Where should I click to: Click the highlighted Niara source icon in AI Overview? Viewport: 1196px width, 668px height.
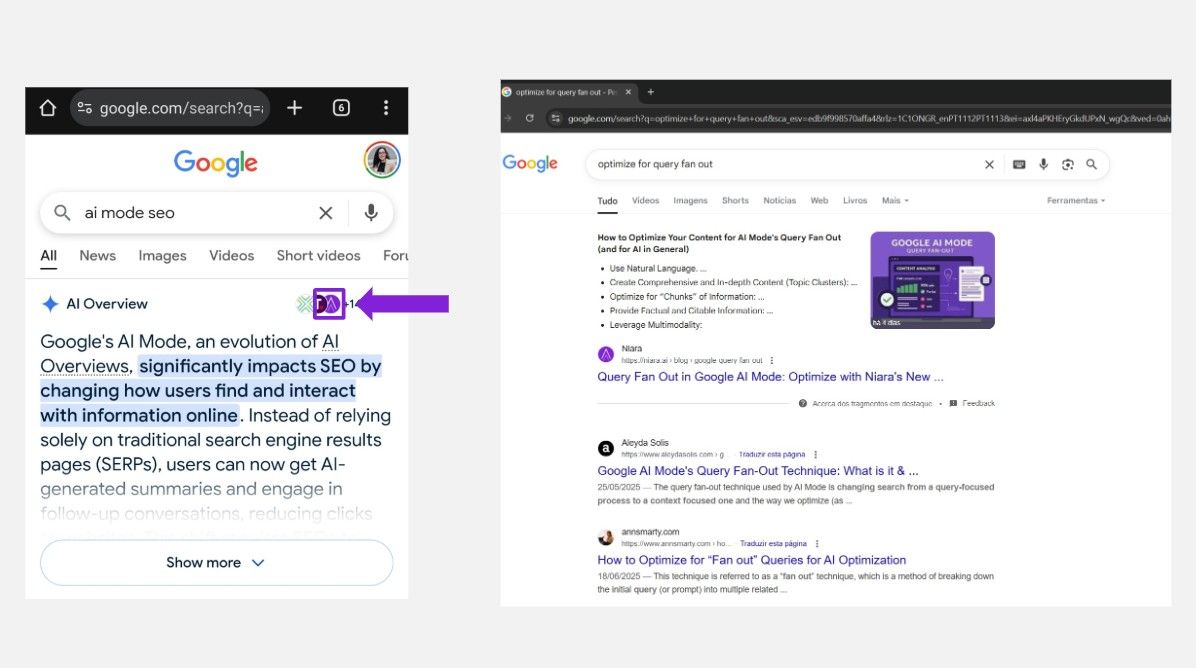click(x=329, y=303)
